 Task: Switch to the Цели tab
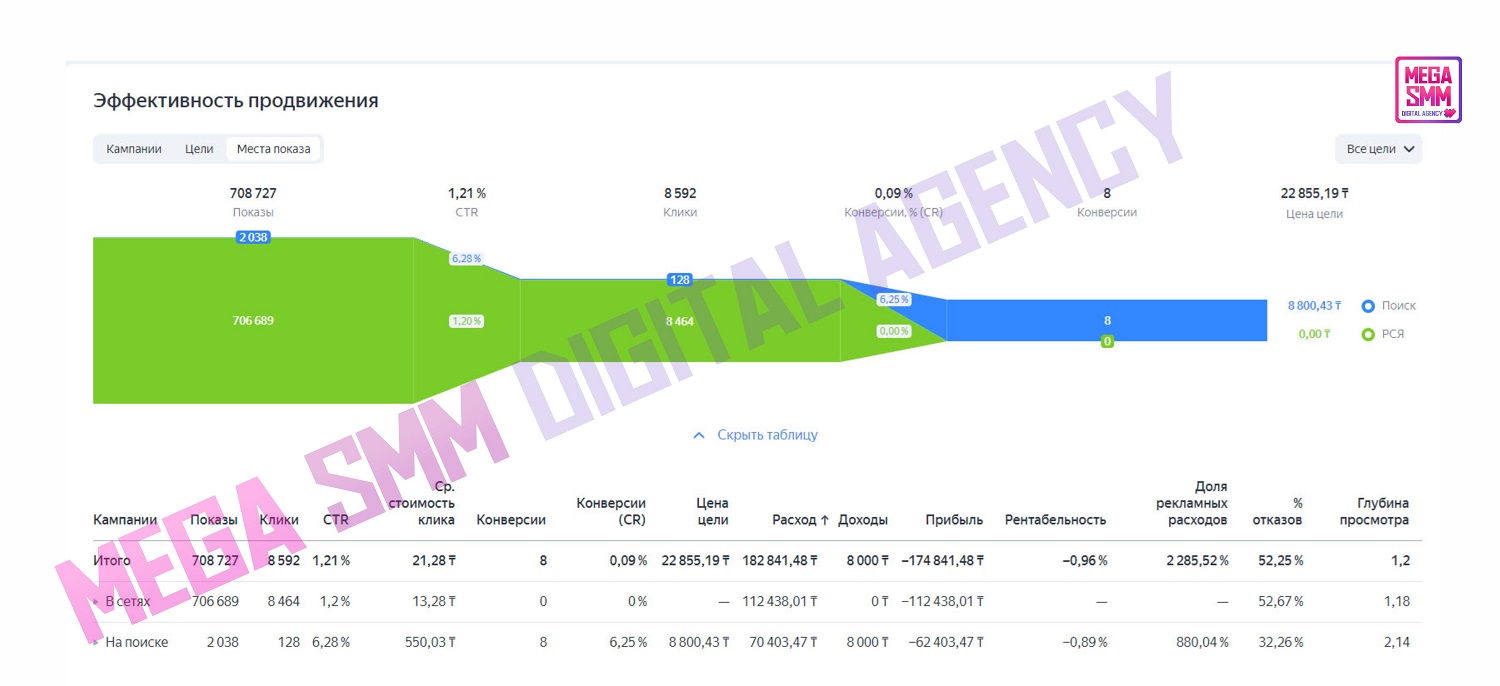point(199,149)
